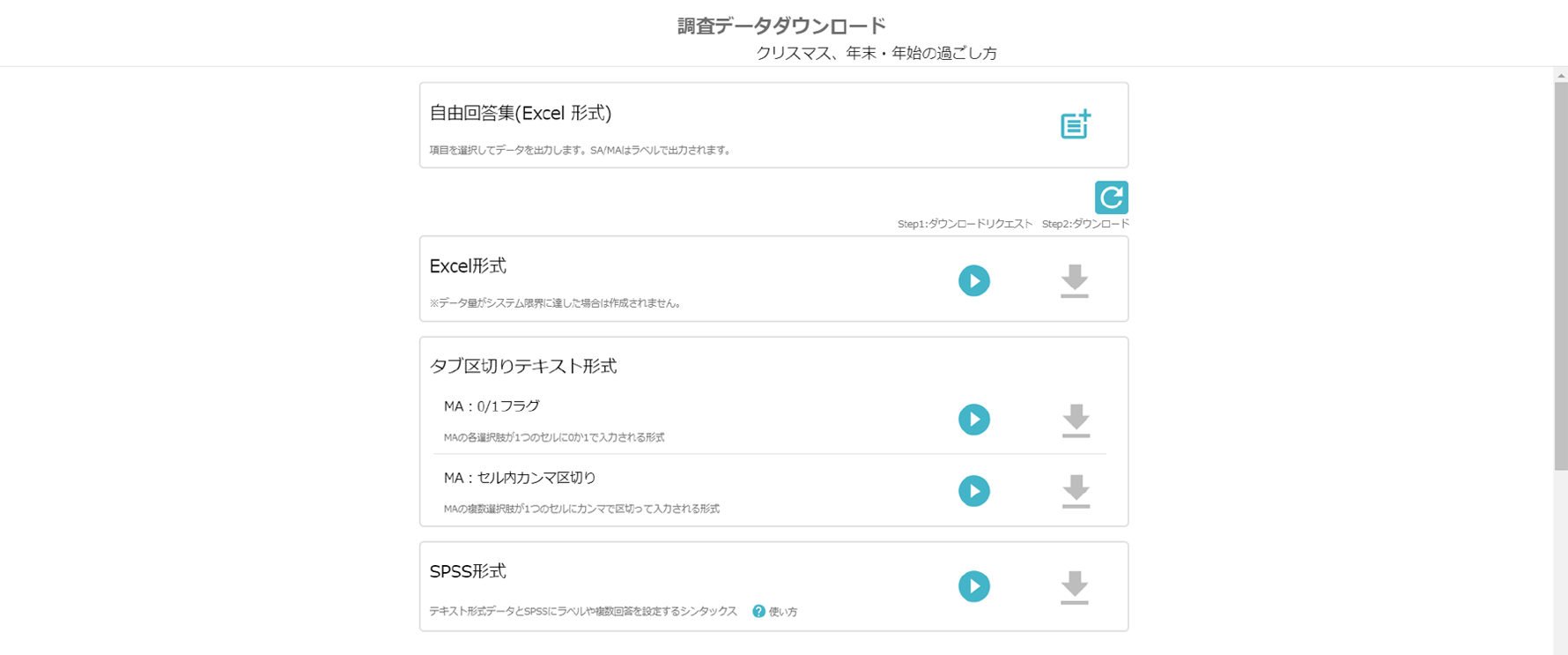
Task: Click the Excel形式 section heading
Action: pos(467,266)
